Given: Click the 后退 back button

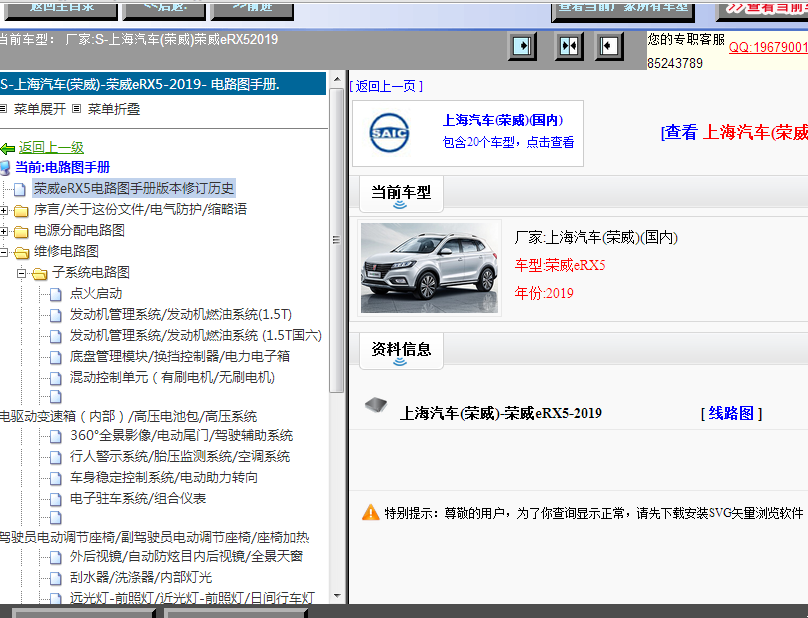Looking at the screenshot, I should (x=164, y=9).
